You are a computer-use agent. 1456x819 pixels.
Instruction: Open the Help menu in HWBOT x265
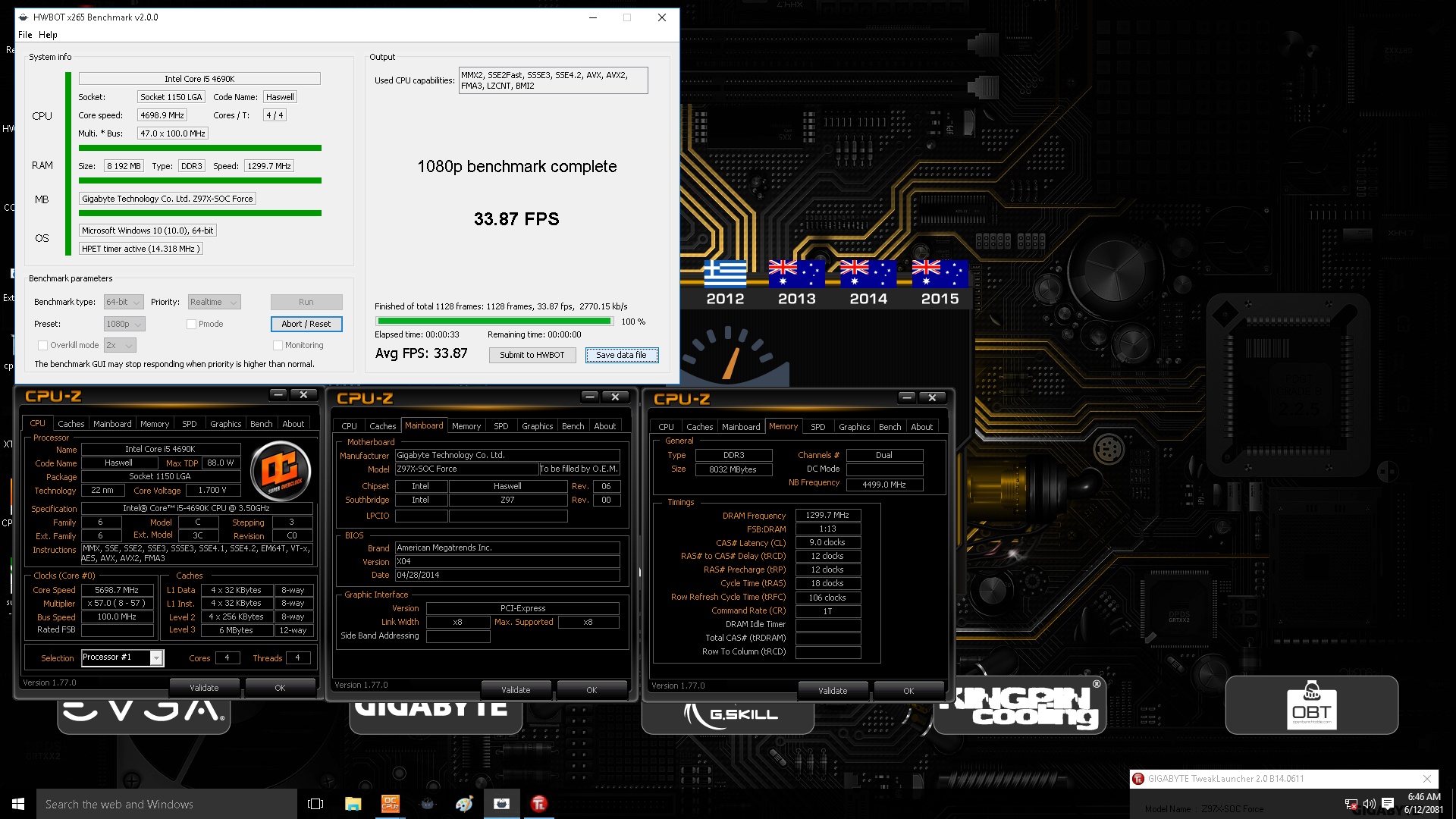(x=48, y=35)
